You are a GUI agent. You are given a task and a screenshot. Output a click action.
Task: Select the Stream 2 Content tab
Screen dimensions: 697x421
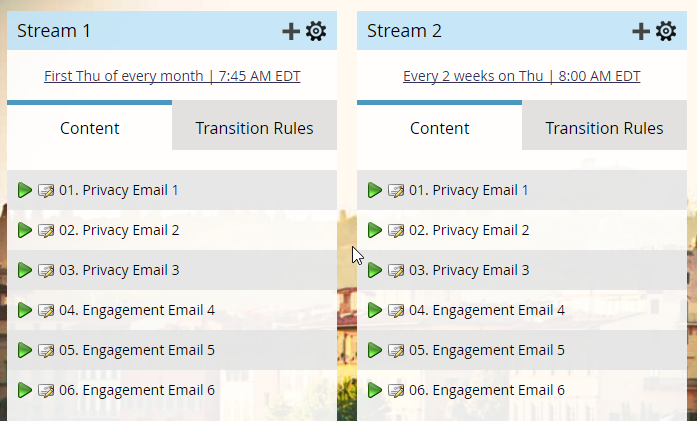[x=439, y=128]
